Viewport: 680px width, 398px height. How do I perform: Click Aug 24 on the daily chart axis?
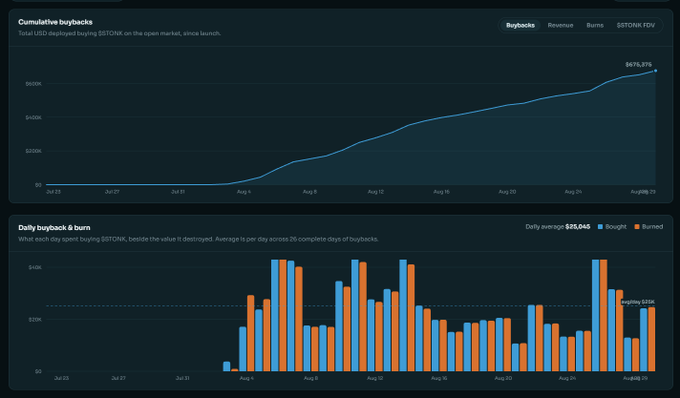point(567,378)
